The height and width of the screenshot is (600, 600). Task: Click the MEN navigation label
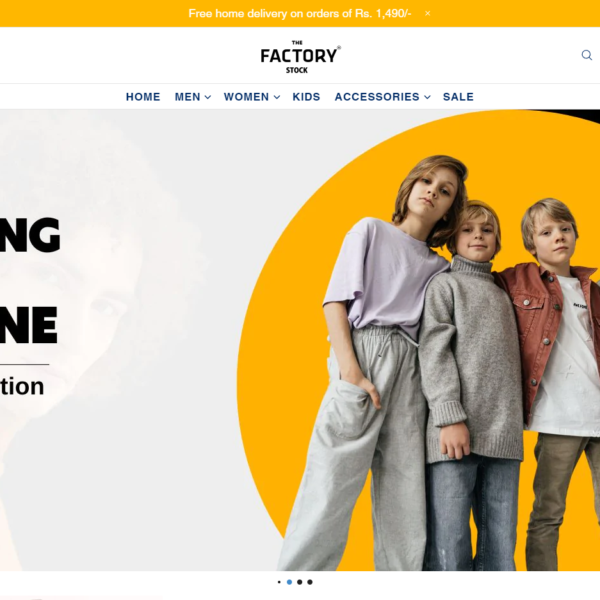pos(188,97)
